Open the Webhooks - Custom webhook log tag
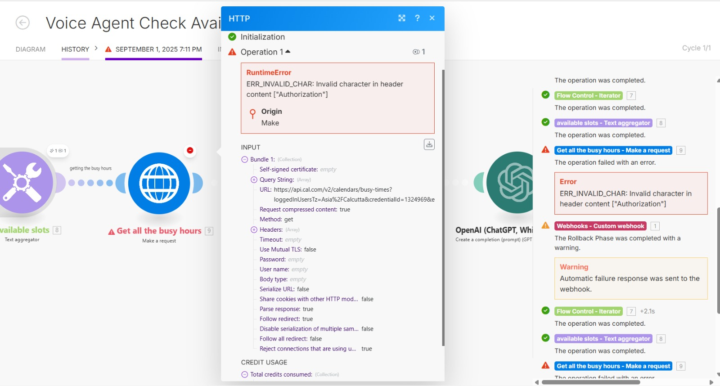Screen dimensions: 720x386 (x=600, y=226)
